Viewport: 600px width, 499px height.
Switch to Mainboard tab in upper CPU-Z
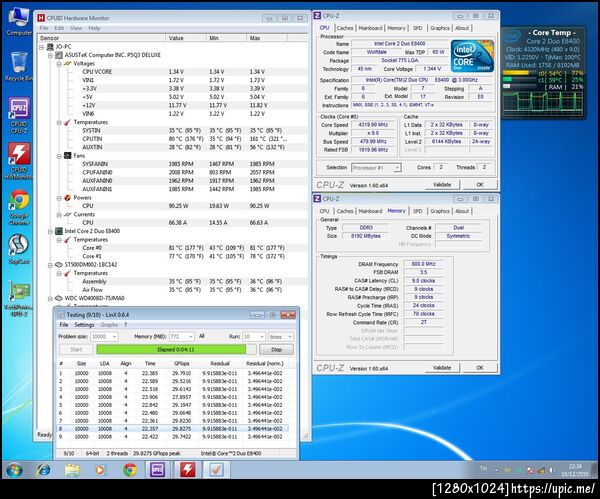tap(370, 28)
